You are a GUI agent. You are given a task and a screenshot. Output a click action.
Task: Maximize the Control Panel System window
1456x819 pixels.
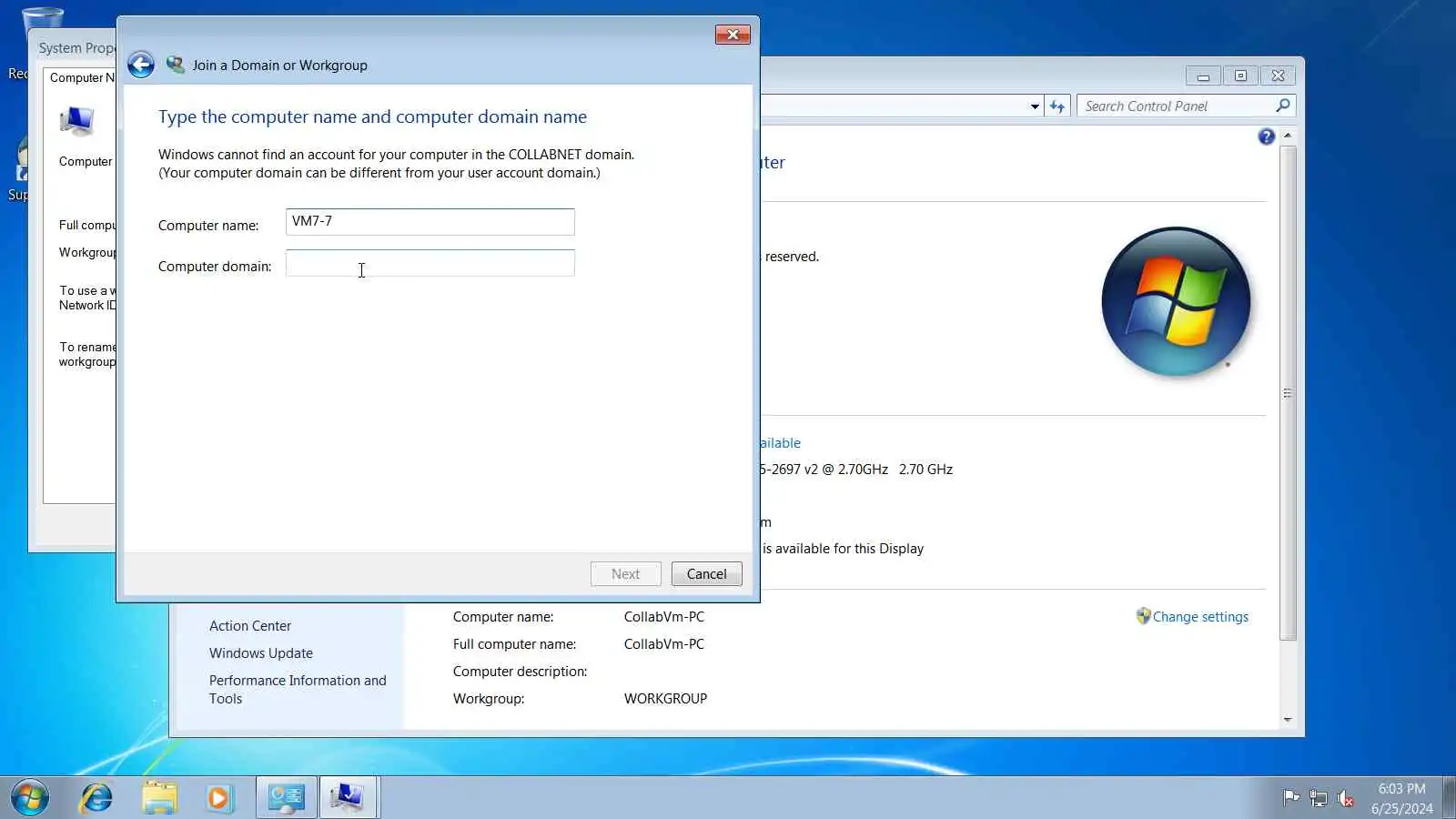coord(1240,76)
